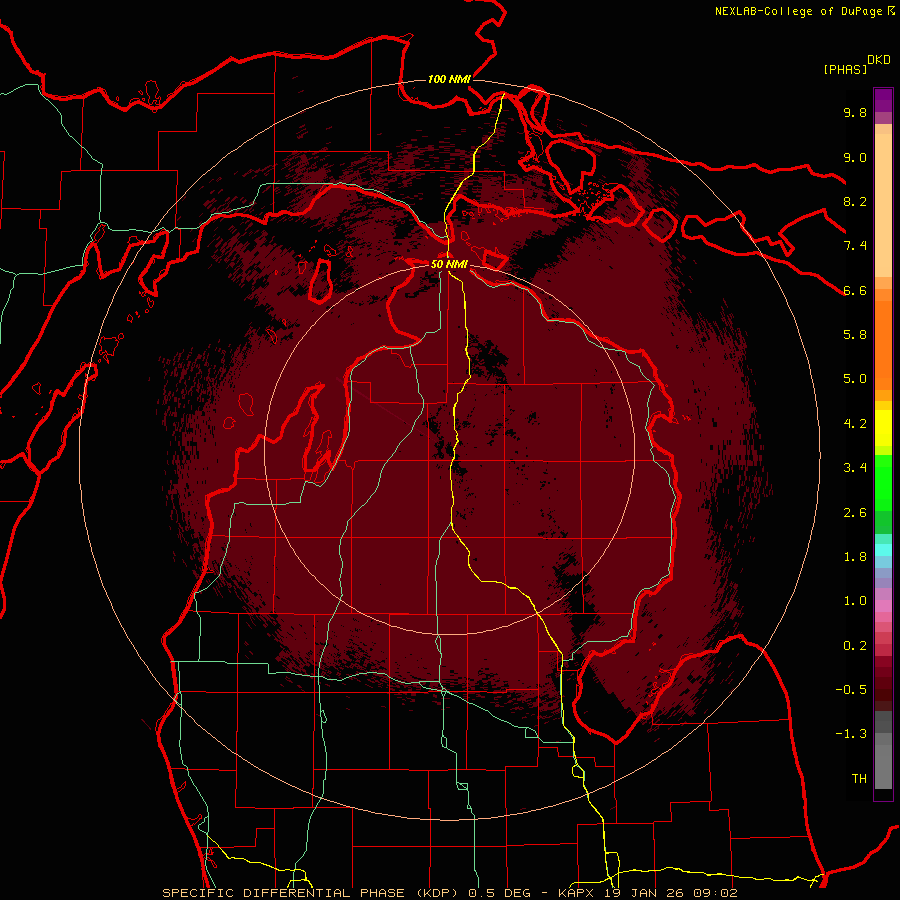Viewport: 900px width, 900px height.
Task: Click the -0.5 value on the color scale
Action: [x=851, y=690]
